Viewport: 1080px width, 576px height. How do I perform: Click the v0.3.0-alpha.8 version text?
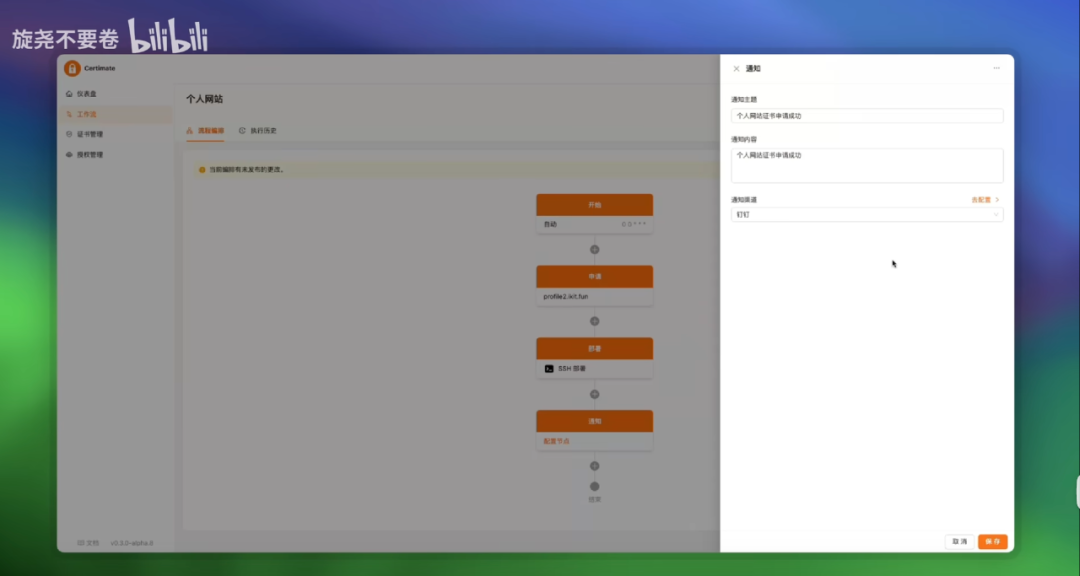click(x=132, y=543)
